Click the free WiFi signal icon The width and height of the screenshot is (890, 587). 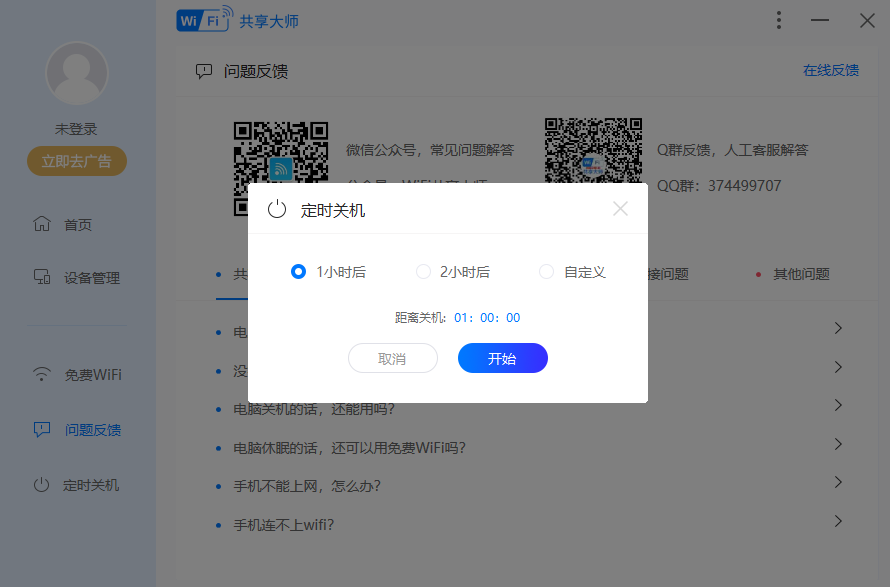point(41,375)
